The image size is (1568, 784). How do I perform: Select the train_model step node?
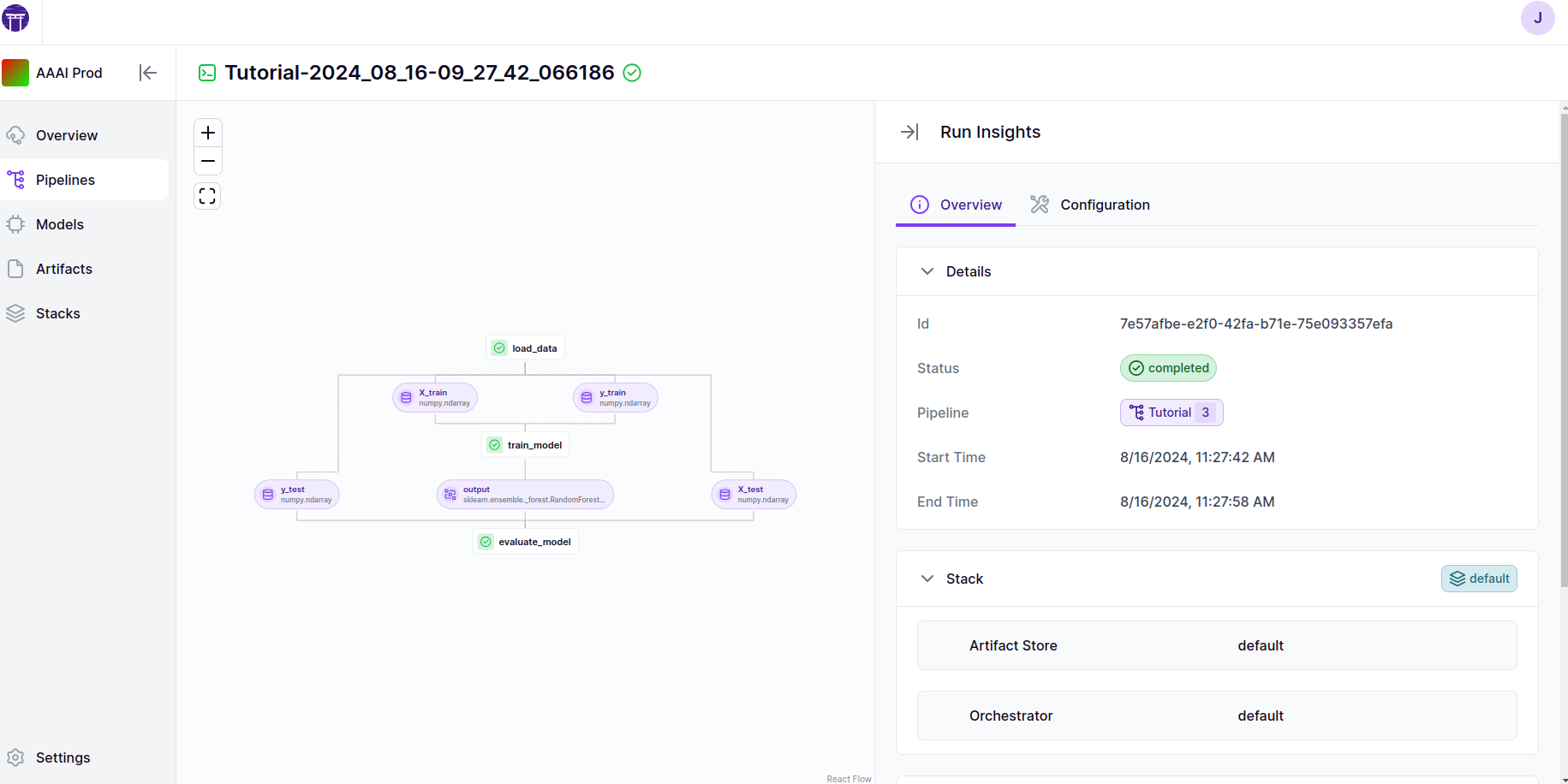click(x=526, y=445)
